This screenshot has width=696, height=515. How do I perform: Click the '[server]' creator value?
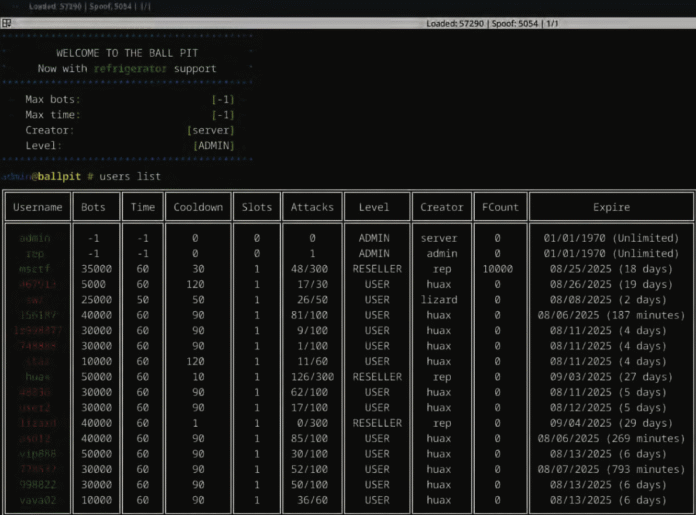(x=210, y=131)
